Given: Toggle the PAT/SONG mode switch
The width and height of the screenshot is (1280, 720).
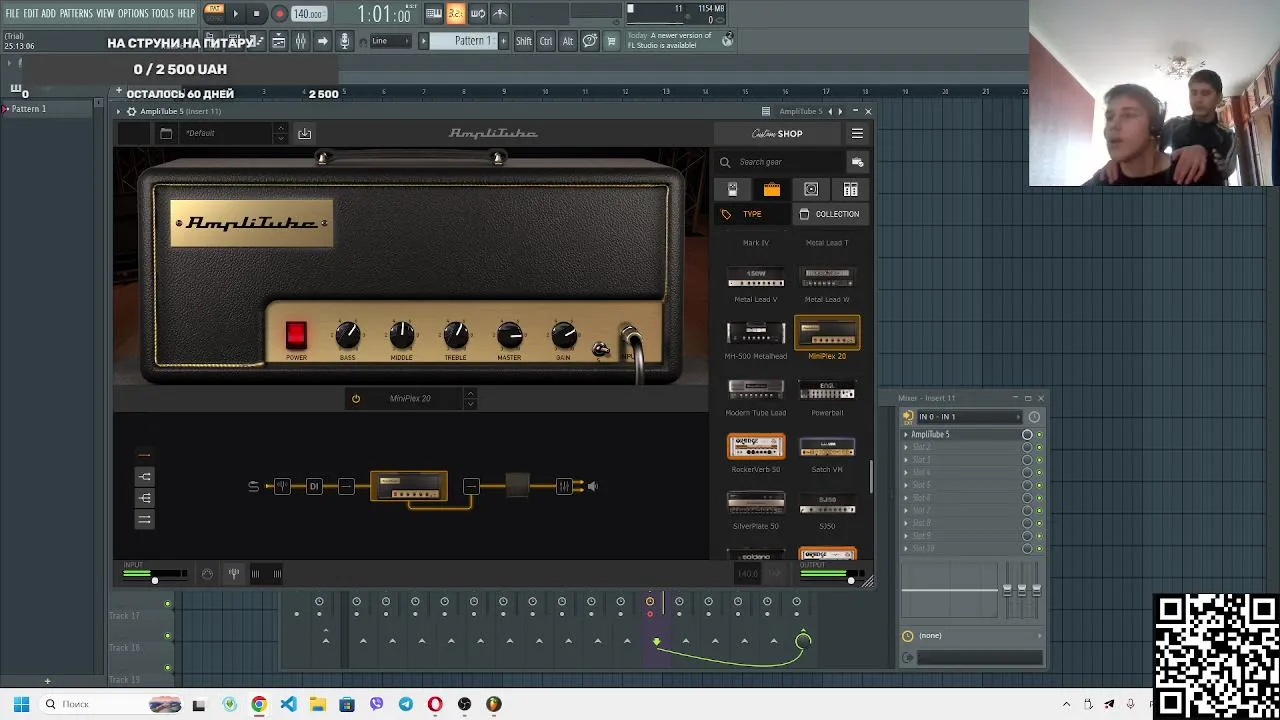Looking at the screenshot, I should [214, 13].
